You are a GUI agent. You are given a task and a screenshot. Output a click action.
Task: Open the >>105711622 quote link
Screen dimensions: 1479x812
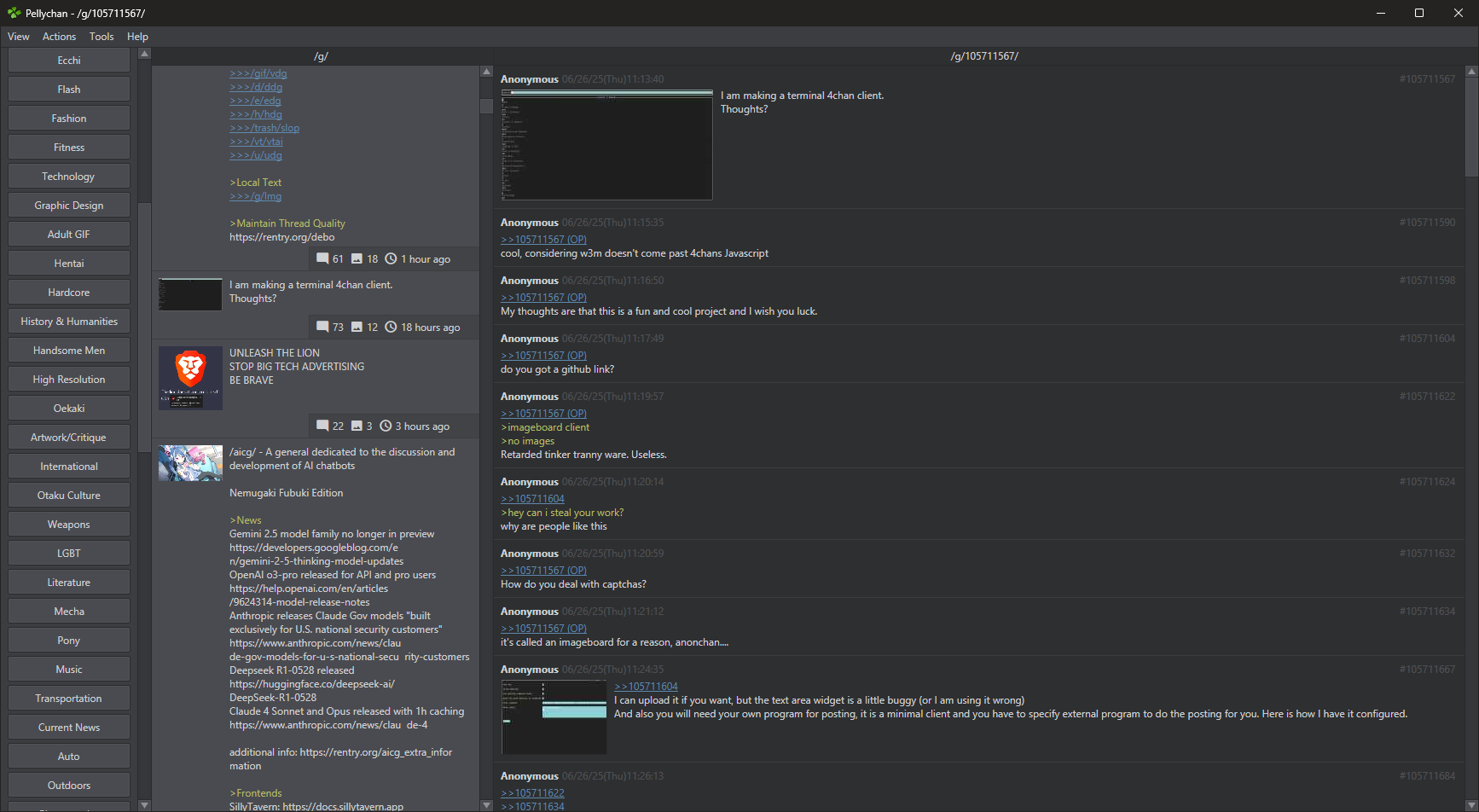click(x=532, y=793)
